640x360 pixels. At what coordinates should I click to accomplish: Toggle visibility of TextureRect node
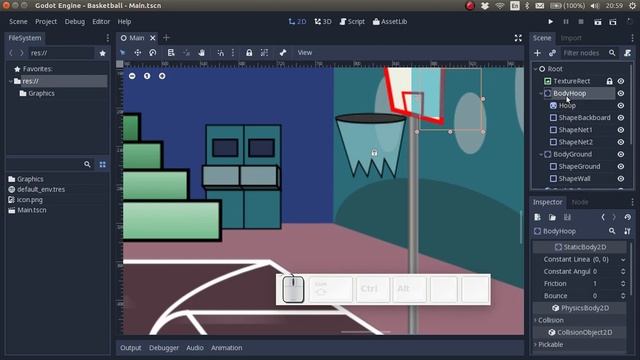tap(621, 81)
